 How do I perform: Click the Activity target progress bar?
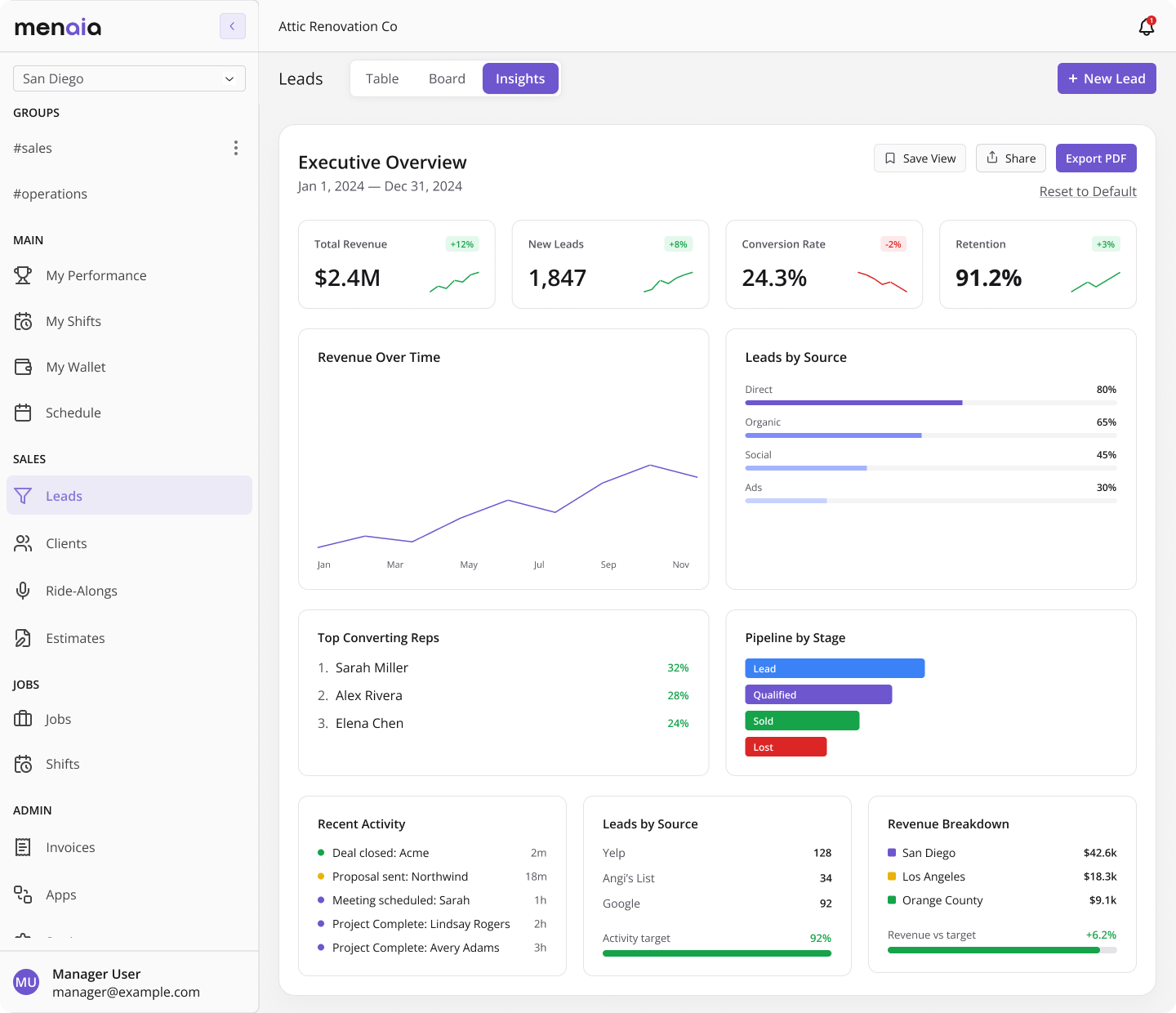(x=717, y=953)
